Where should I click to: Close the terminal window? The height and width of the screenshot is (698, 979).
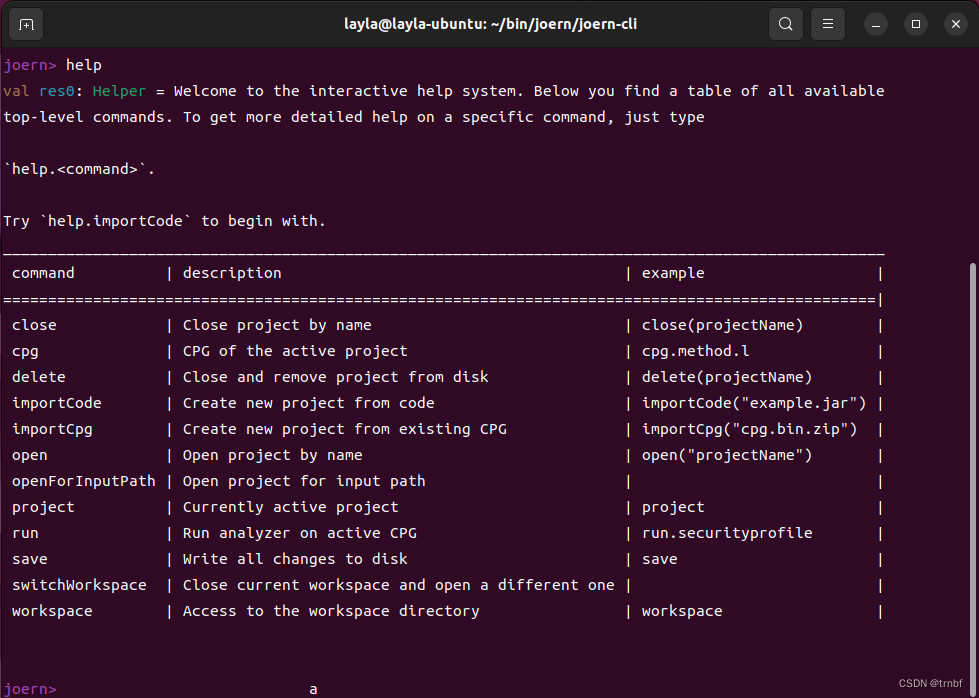[954, 24]
